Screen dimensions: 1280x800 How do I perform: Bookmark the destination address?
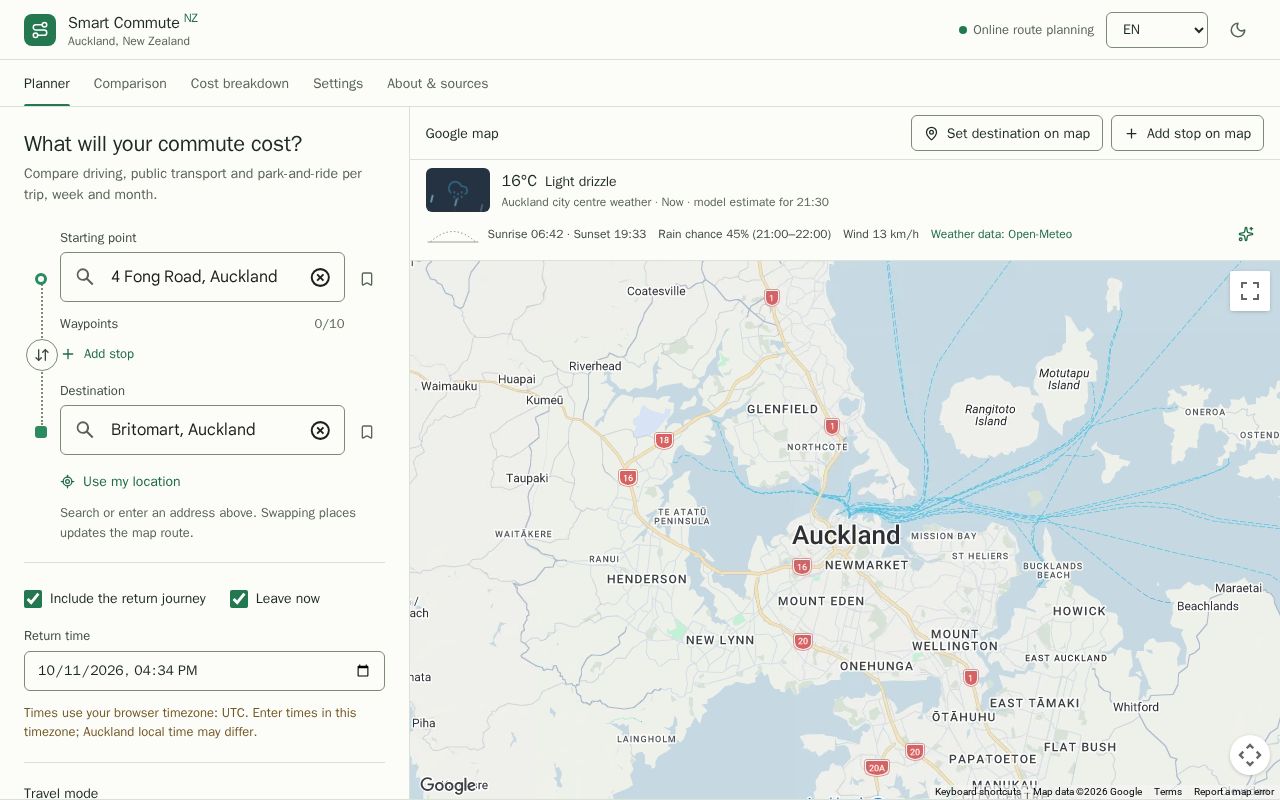(x=367, y=432)
